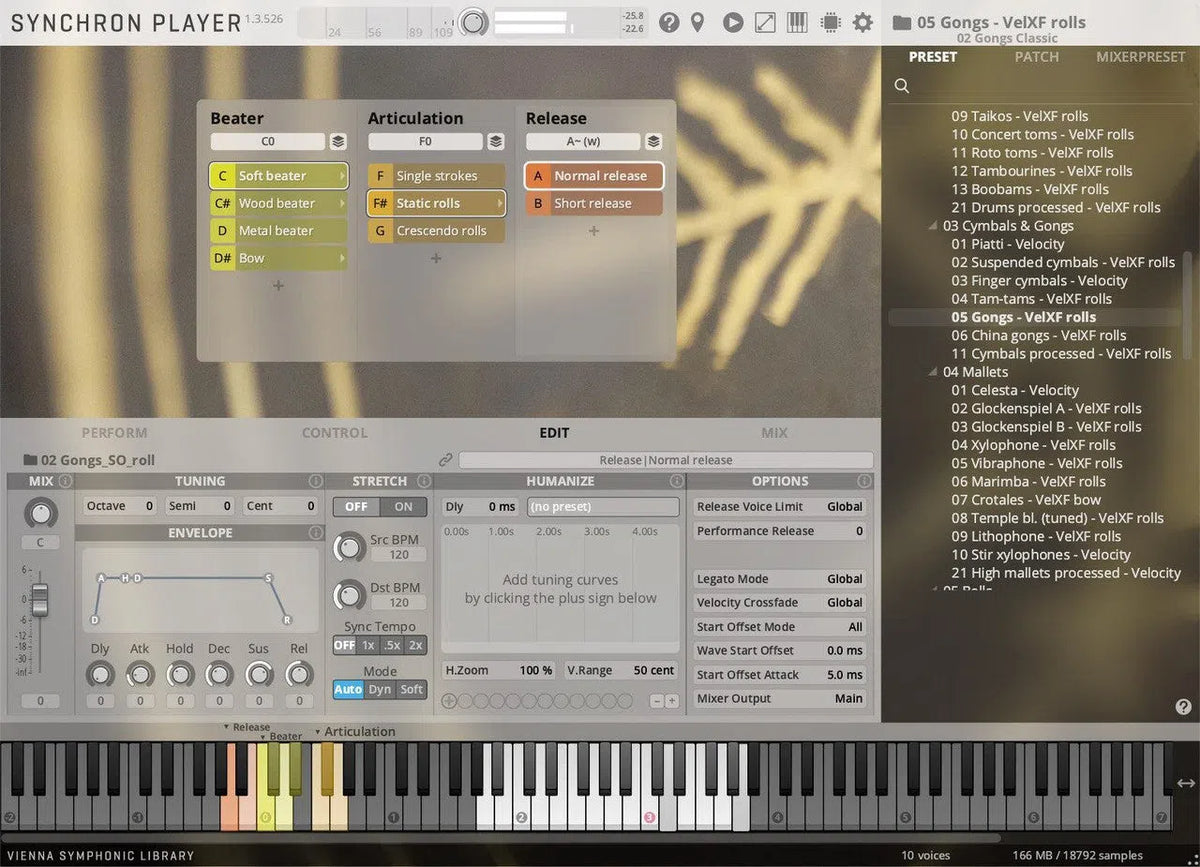Click the Beater dimension layers icon
Viewport: 1200px width, 867px height.
coord(338,142)
